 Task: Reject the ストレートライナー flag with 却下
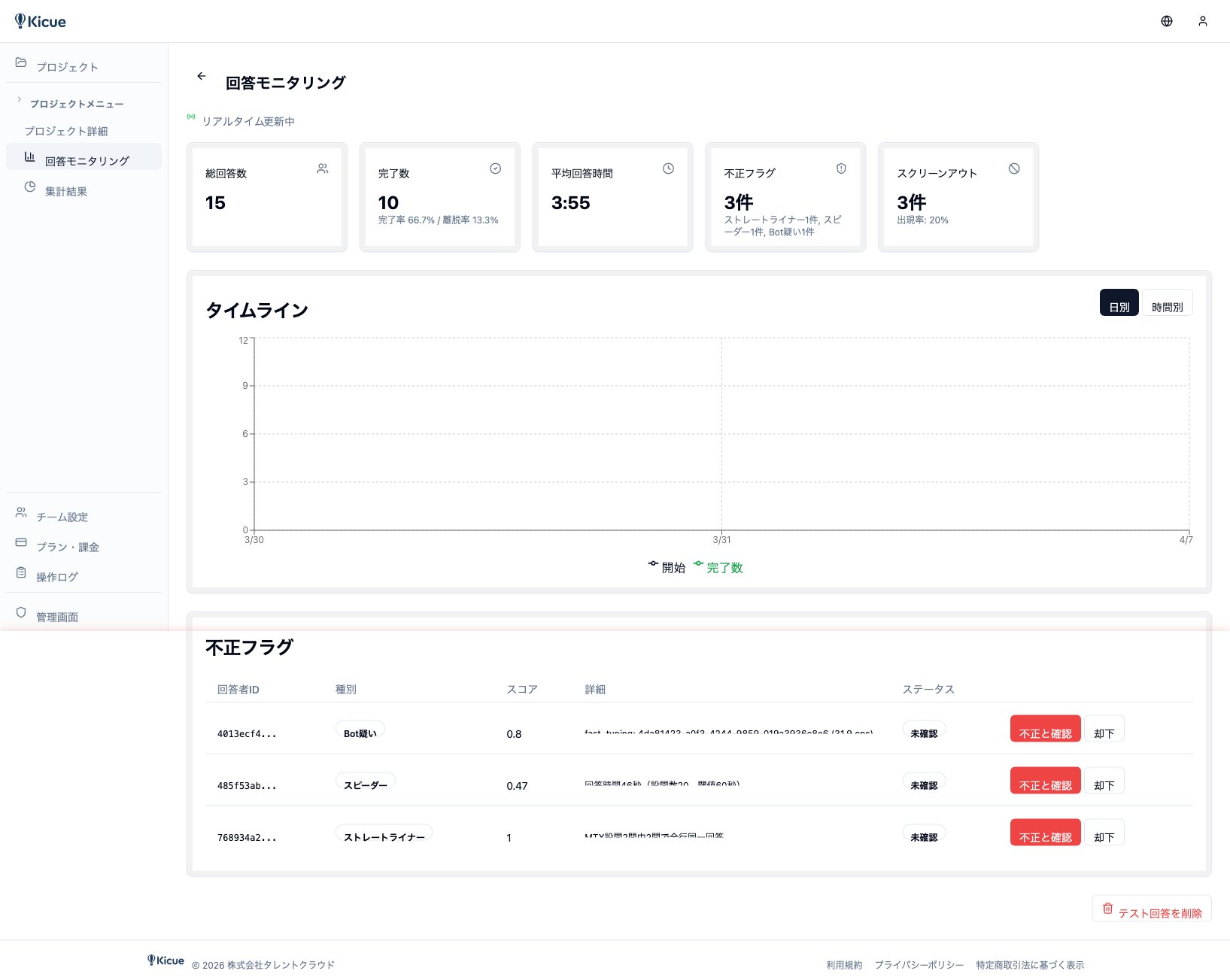[x=1104, y=833]
